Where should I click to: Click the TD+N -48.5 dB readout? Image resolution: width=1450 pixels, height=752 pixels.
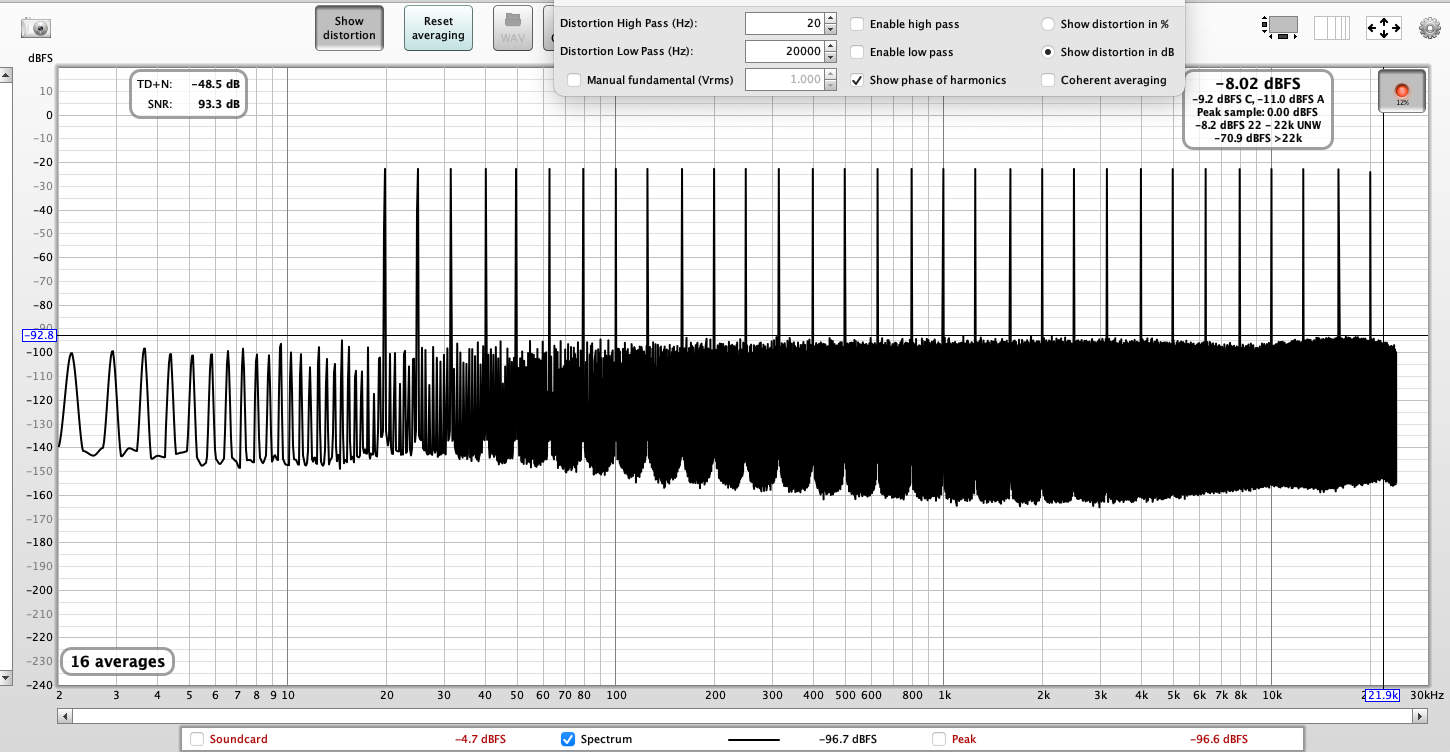point(189,85)
